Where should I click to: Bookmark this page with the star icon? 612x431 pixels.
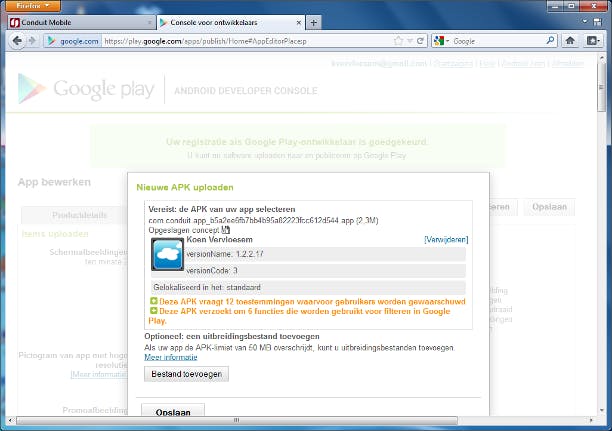398,41
